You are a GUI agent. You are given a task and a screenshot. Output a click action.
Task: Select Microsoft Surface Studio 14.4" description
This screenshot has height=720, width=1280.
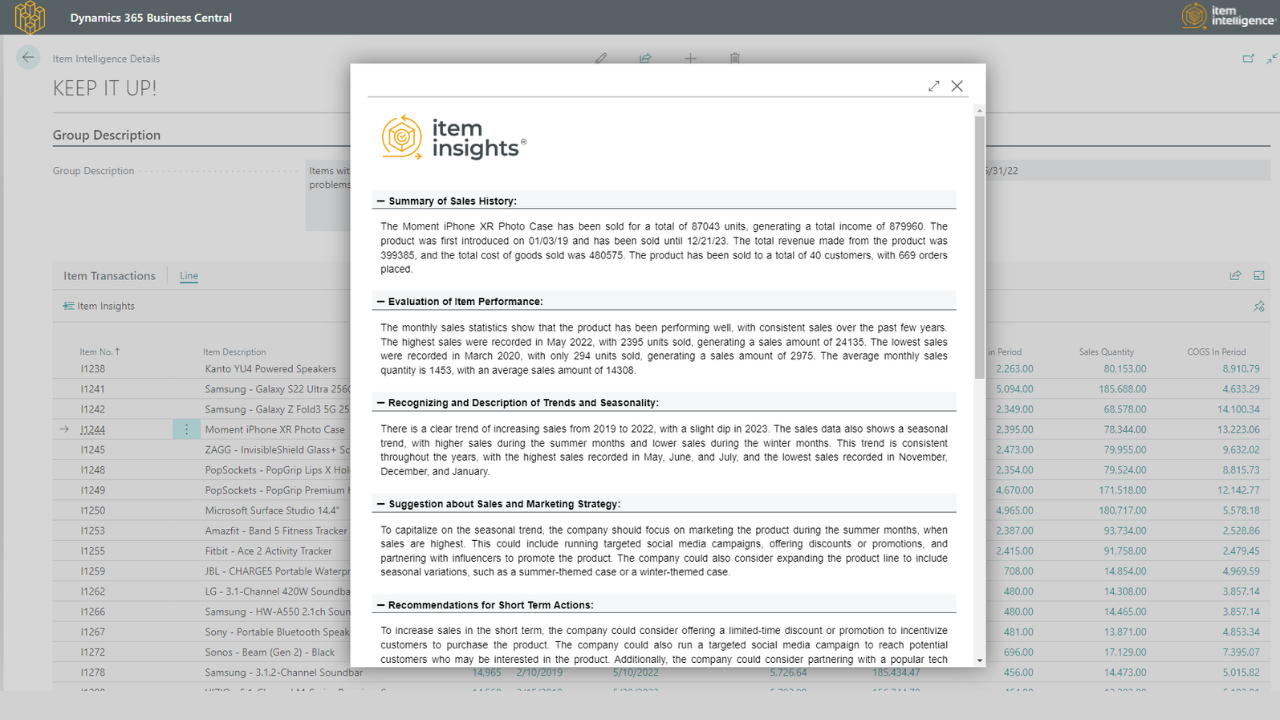[x=274, y=511]
